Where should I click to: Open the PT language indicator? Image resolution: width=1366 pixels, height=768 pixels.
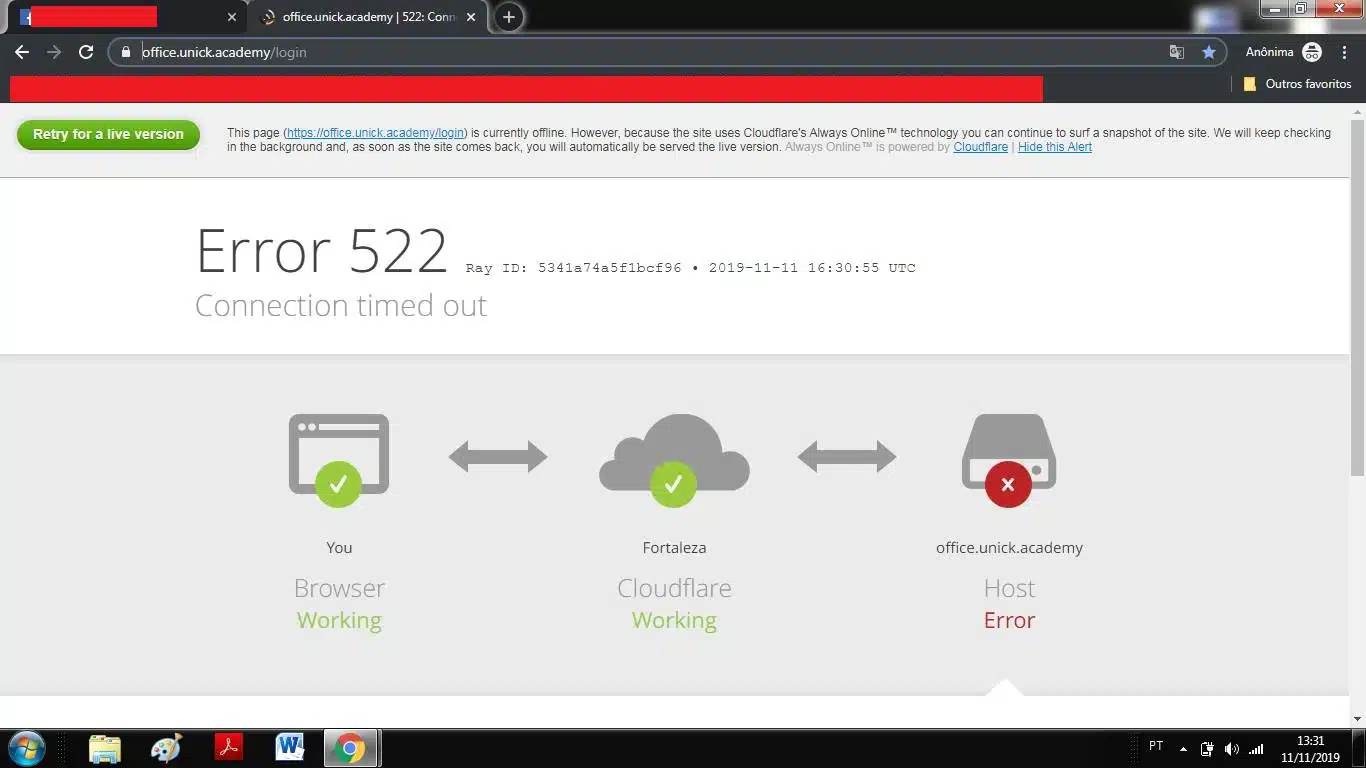pyautogui.click(x=1156, y=746)
